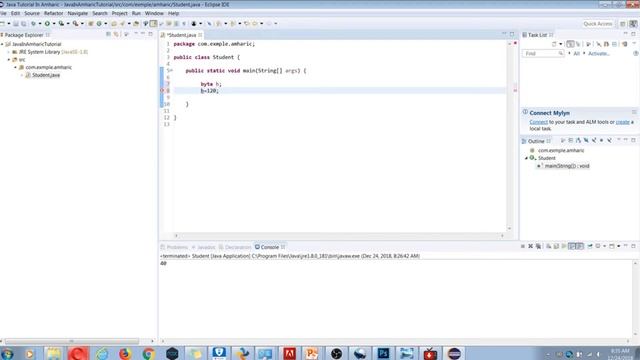The height and width of the screenshot is (360, 640).
Task: Click the Run (green play) toolbar button
Action: (47, 24)
